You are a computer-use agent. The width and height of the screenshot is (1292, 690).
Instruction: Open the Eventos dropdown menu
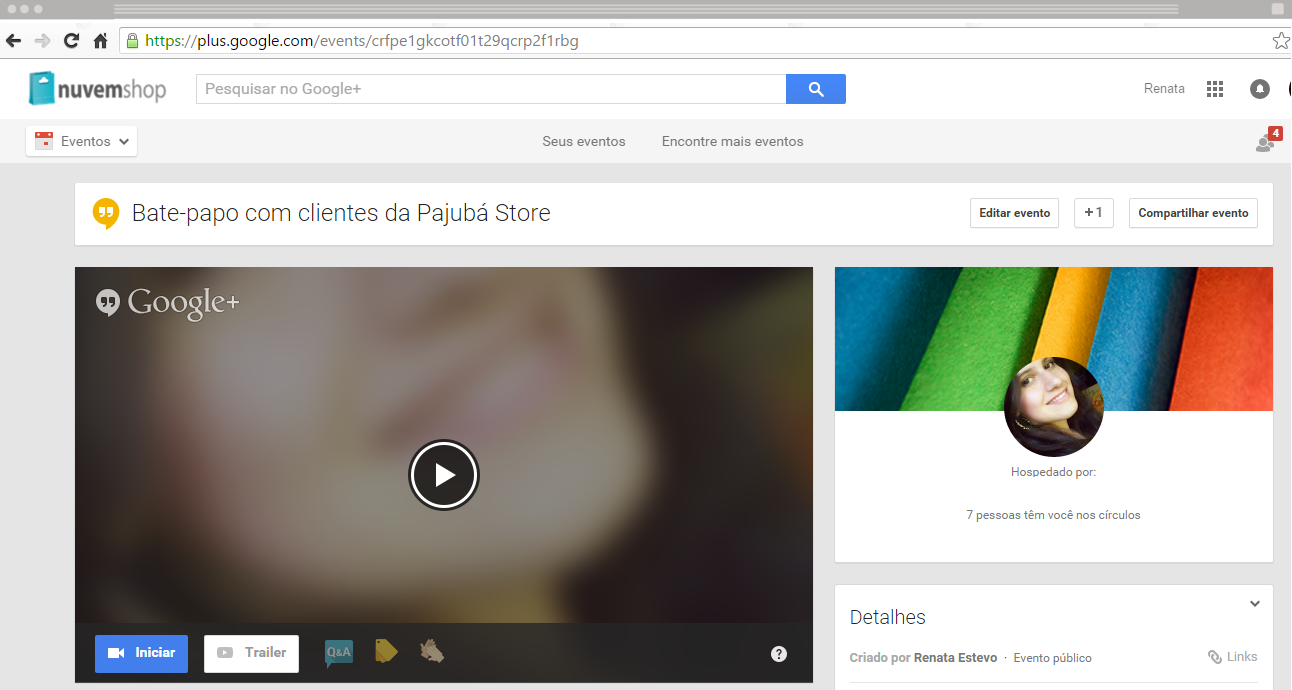tap(82, 141)
